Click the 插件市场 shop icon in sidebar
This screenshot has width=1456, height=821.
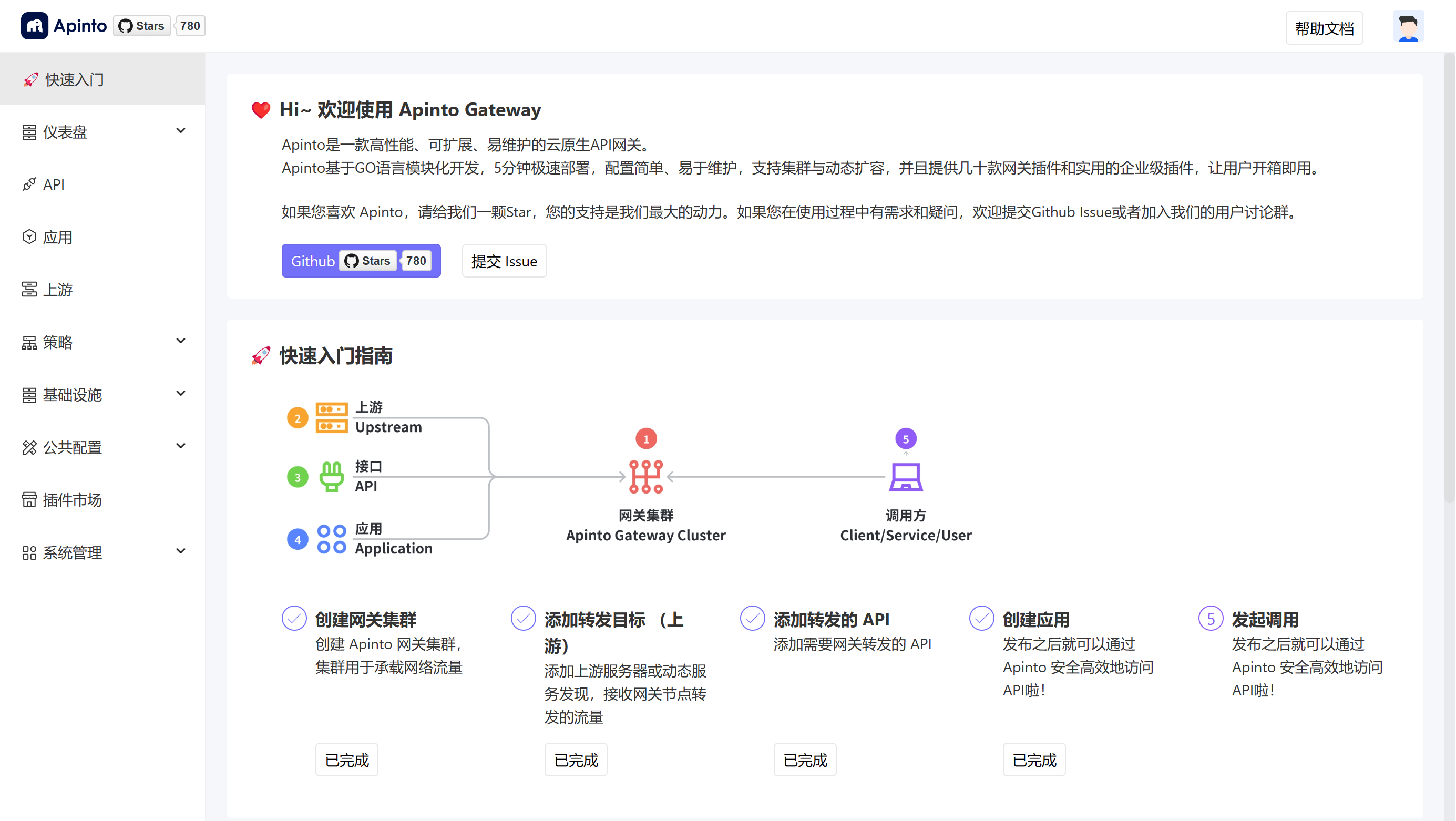click(x=29, y=499)
